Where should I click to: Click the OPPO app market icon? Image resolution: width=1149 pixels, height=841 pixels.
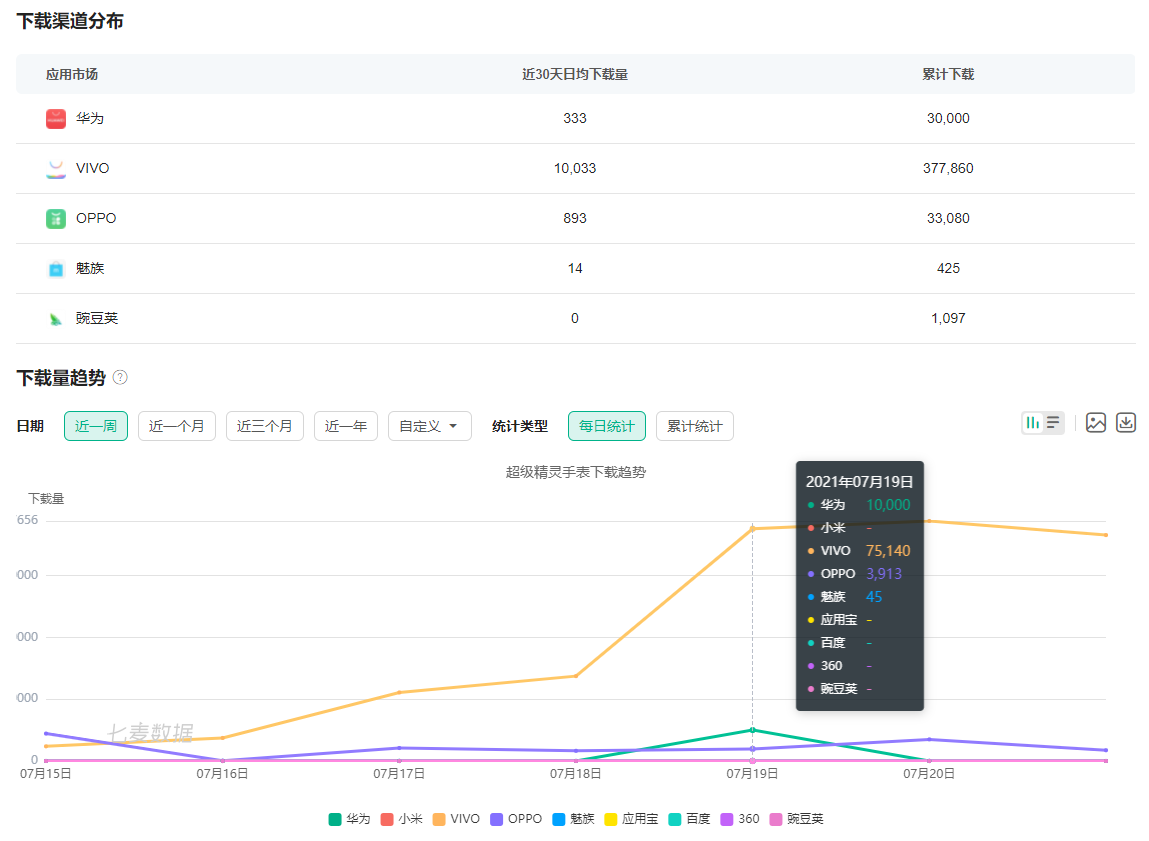click(x=56, y=219)
